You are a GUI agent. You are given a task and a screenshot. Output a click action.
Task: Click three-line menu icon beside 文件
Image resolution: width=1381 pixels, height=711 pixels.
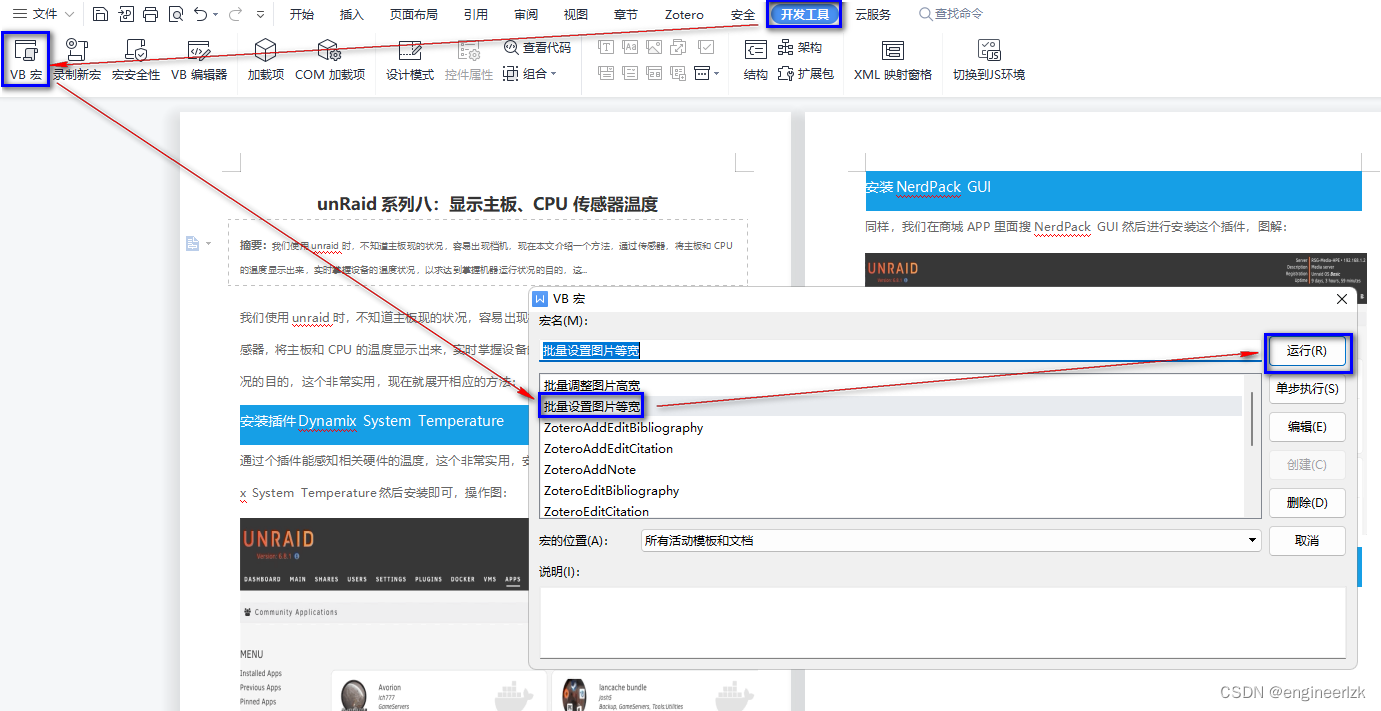click(19, 14)
